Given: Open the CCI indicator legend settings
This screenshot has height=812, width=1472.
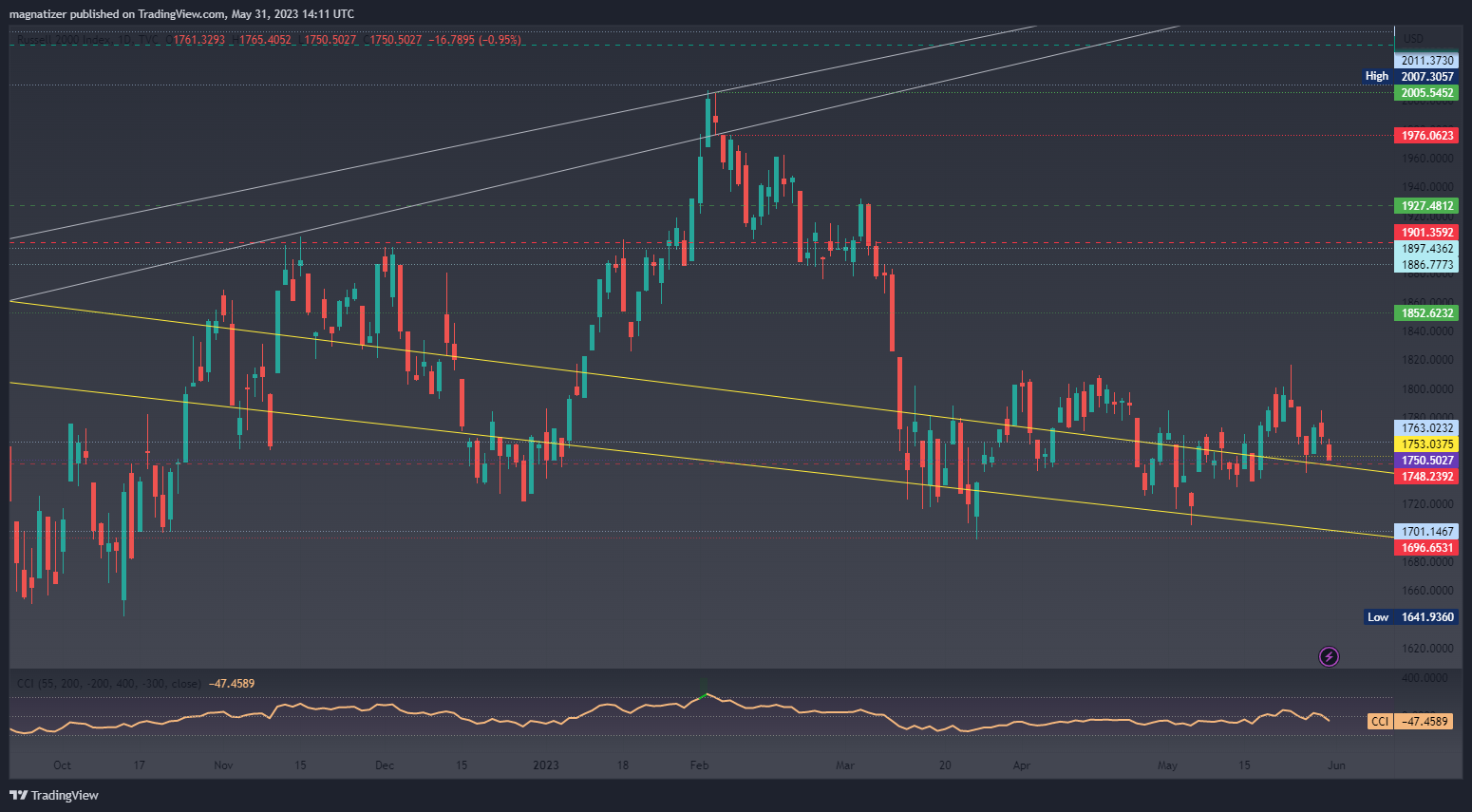Looking at the screenshot, I should [x=109, y=683].
